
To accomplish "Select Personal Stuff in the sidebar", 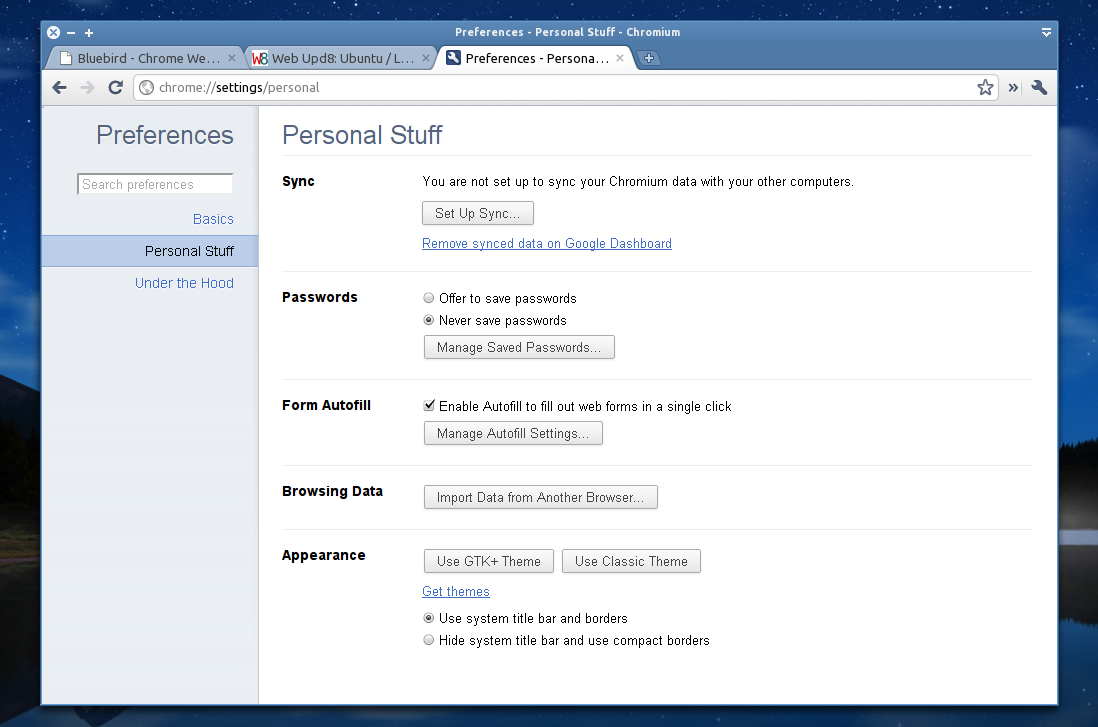I will tap(150, 251).
